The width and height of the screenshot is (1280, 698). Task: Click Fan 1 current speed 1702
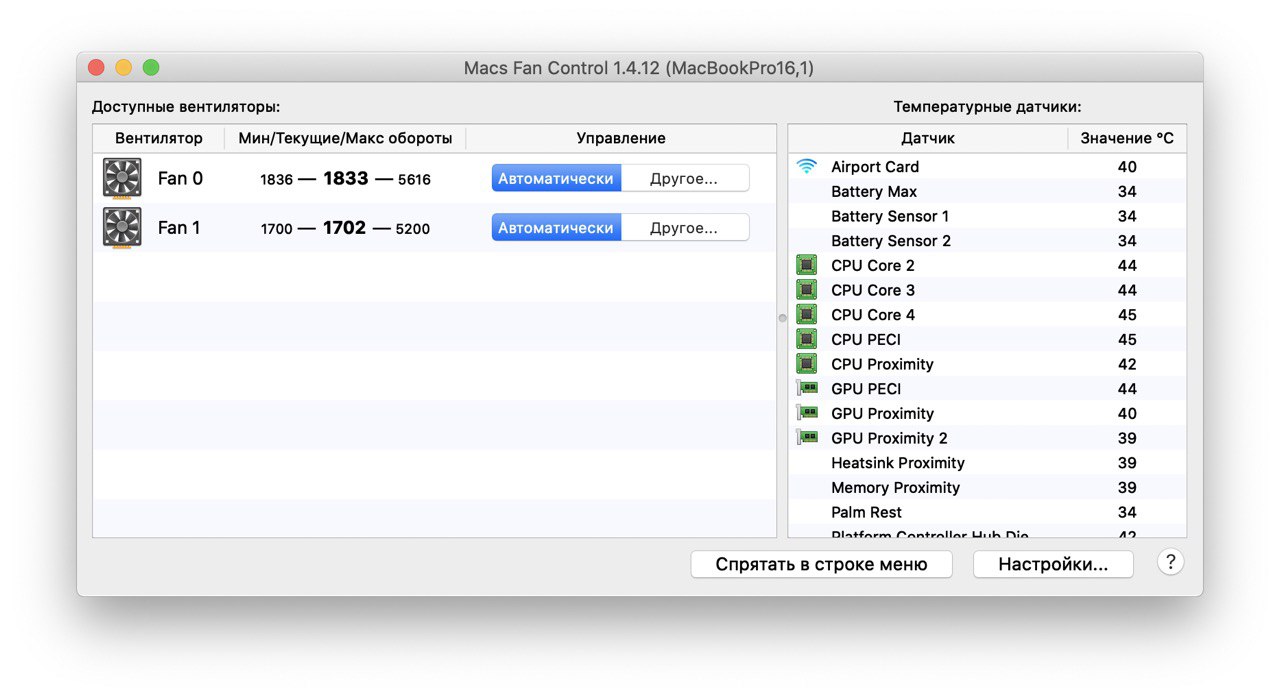coord(344,228)
